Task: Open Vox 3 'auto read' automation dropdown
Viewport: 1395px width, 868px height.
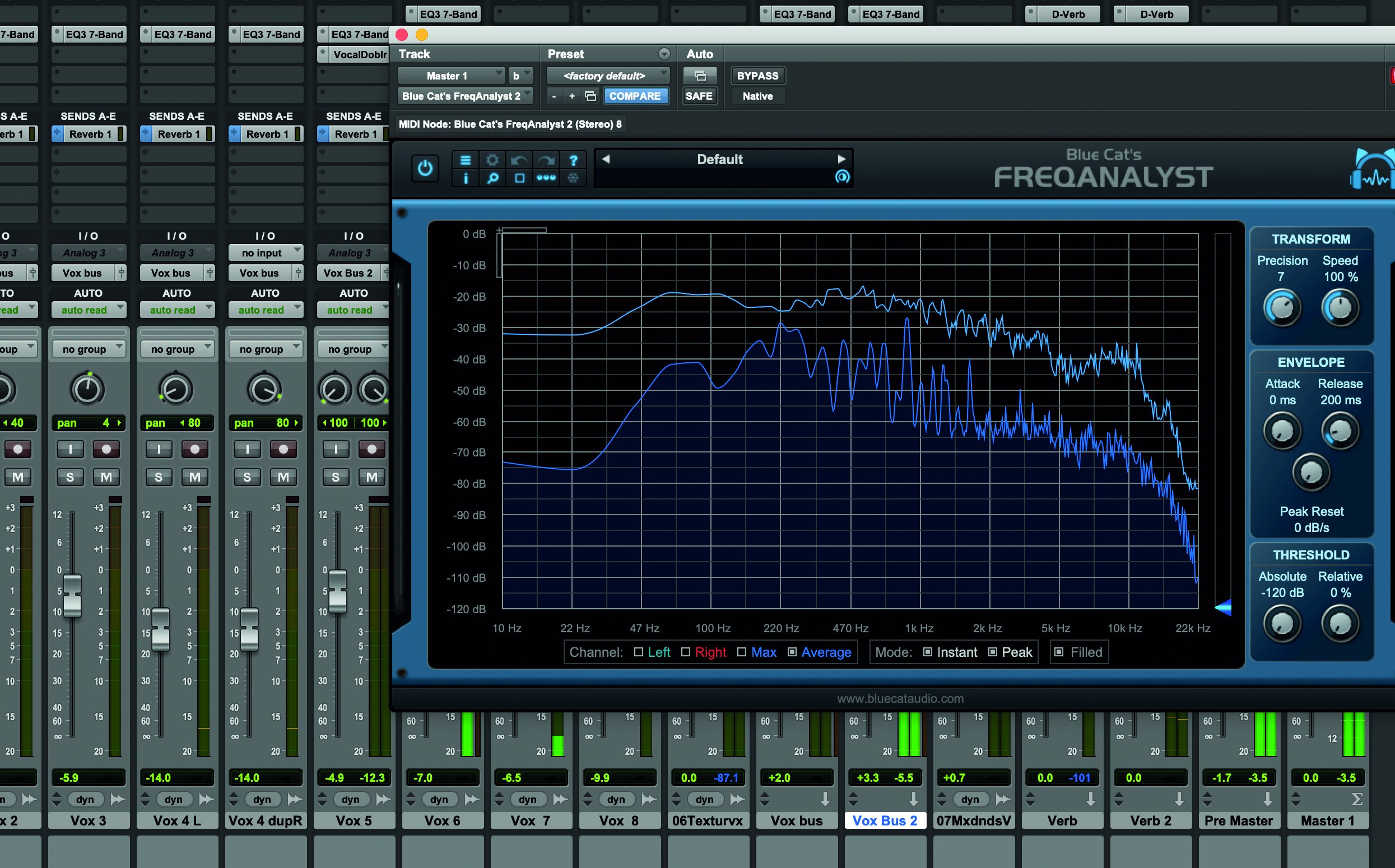Action: coord(89,310)
